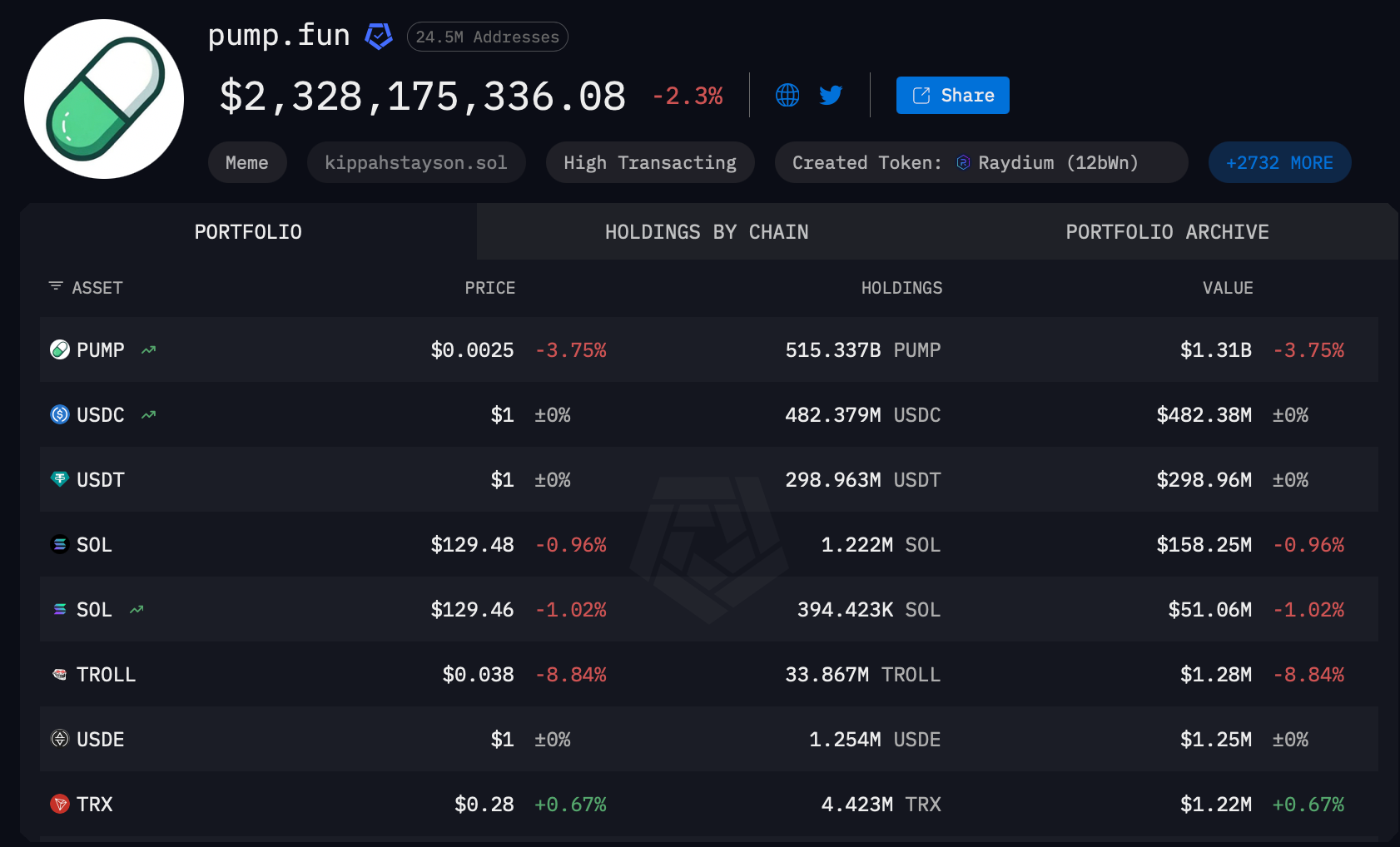Screen dimensions: 1400x847
Task: Expand the +2732 MORE tags
Action: click(x=1279, y=162)
